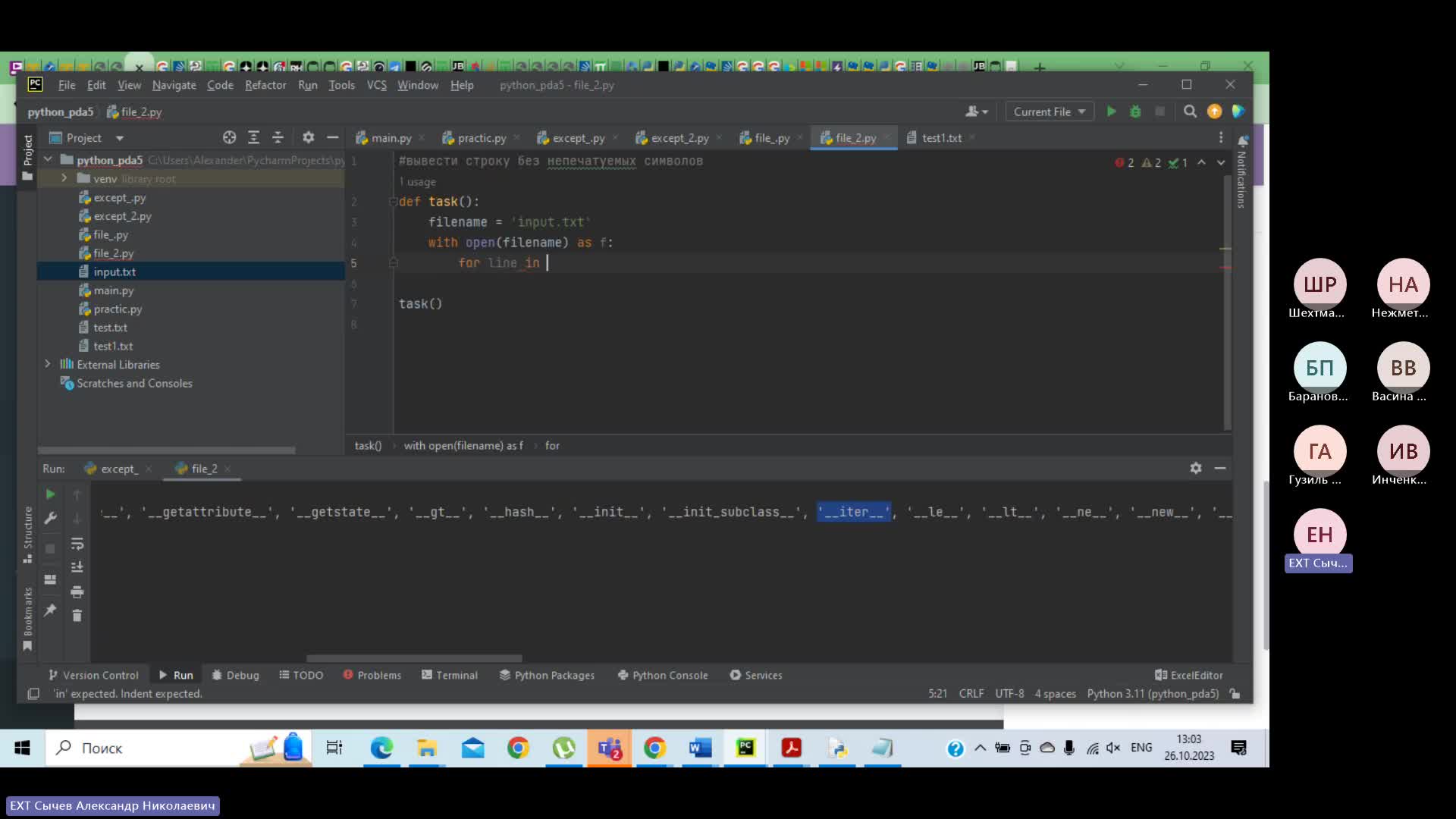Jump to next highlighted error arrow
Screen dimensions: 1456x819
(1221, 162)
